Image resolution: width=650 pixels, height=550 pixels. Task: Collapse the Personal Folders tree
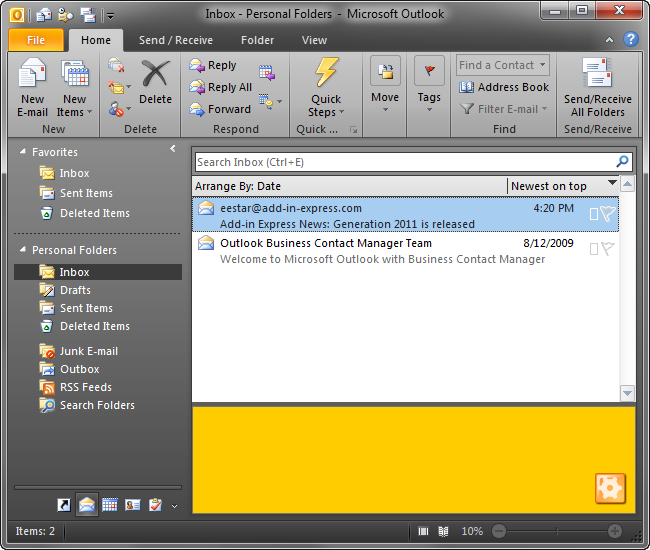(23, 250)
